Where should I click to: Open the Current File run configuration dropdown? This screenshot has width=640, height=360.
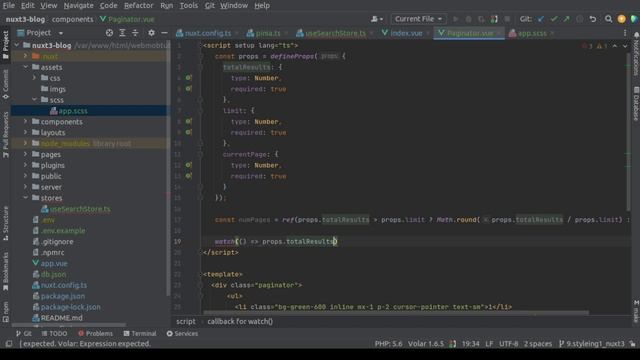[418, 19]
